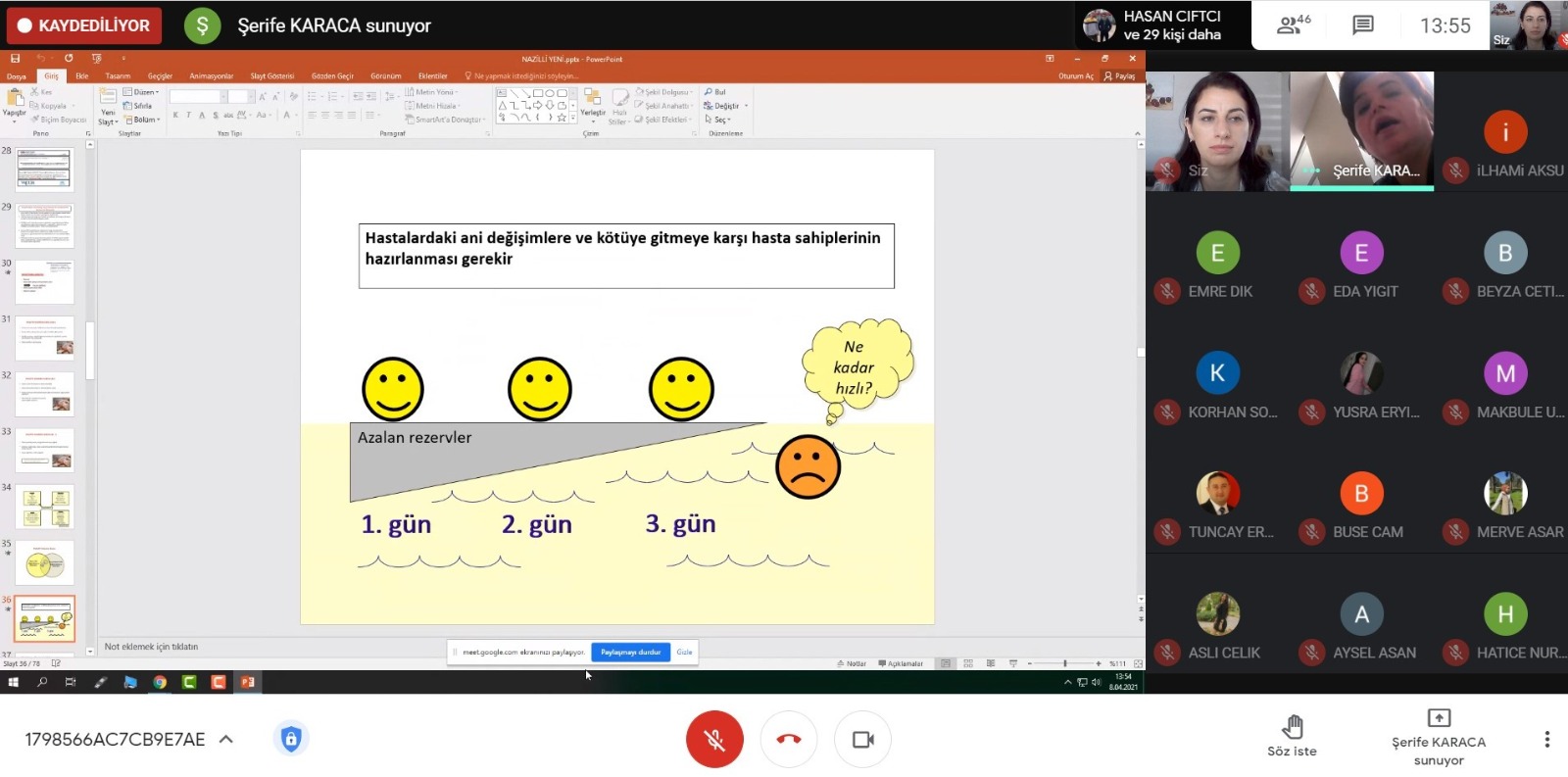Click the PowerPoint icon in the taskbar
This screenshot has width=1568, height=777.
(248, 682)
